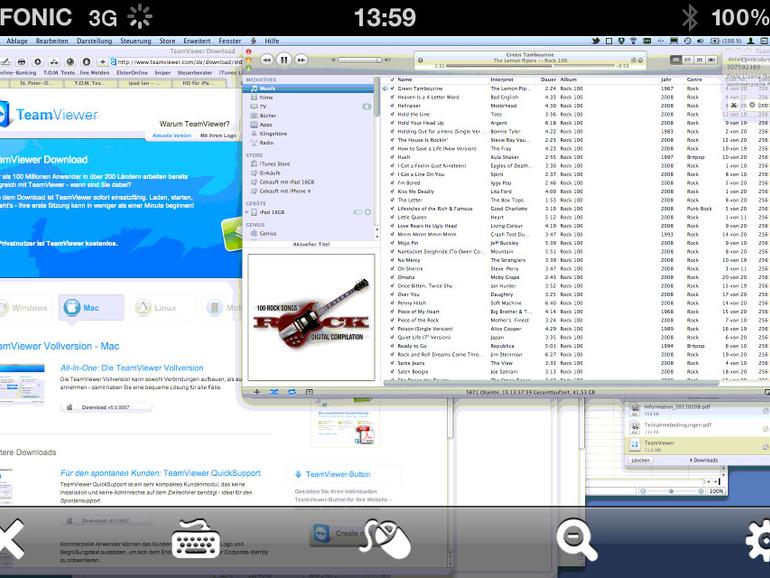This screenshot has width=770, height=578.
Task: Select Filme in the iTunes sidebar
Action: click(x=309, y=97)
